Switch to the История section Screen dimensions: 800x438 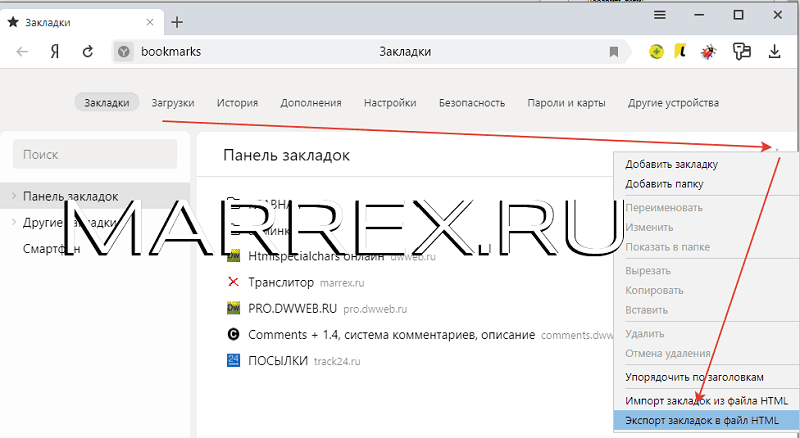(x=237, y=103)
